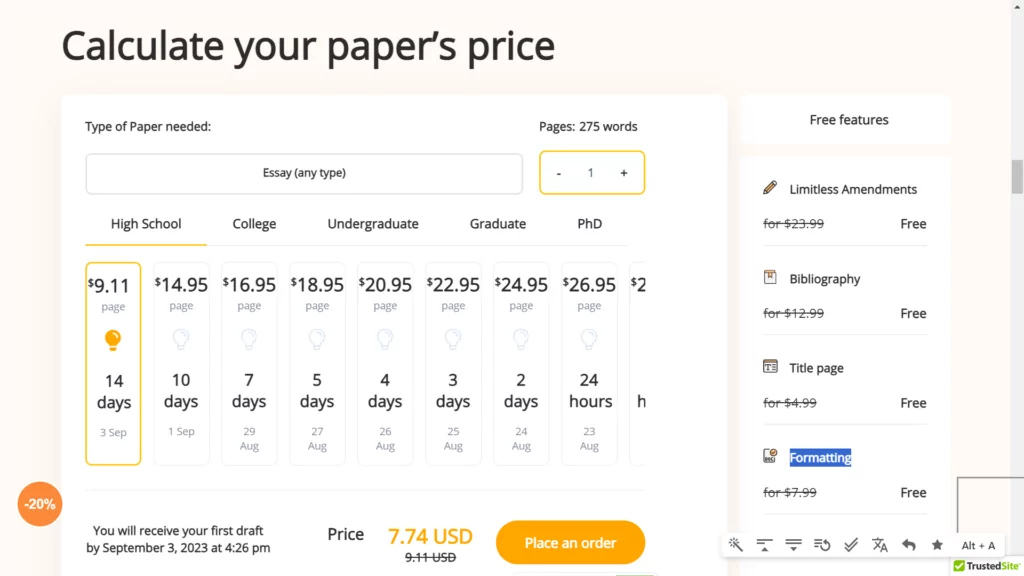The image size is (1024, 576).
Task: Click the magic wand icon in floating toolbar
Action: (x=735, y=545)
